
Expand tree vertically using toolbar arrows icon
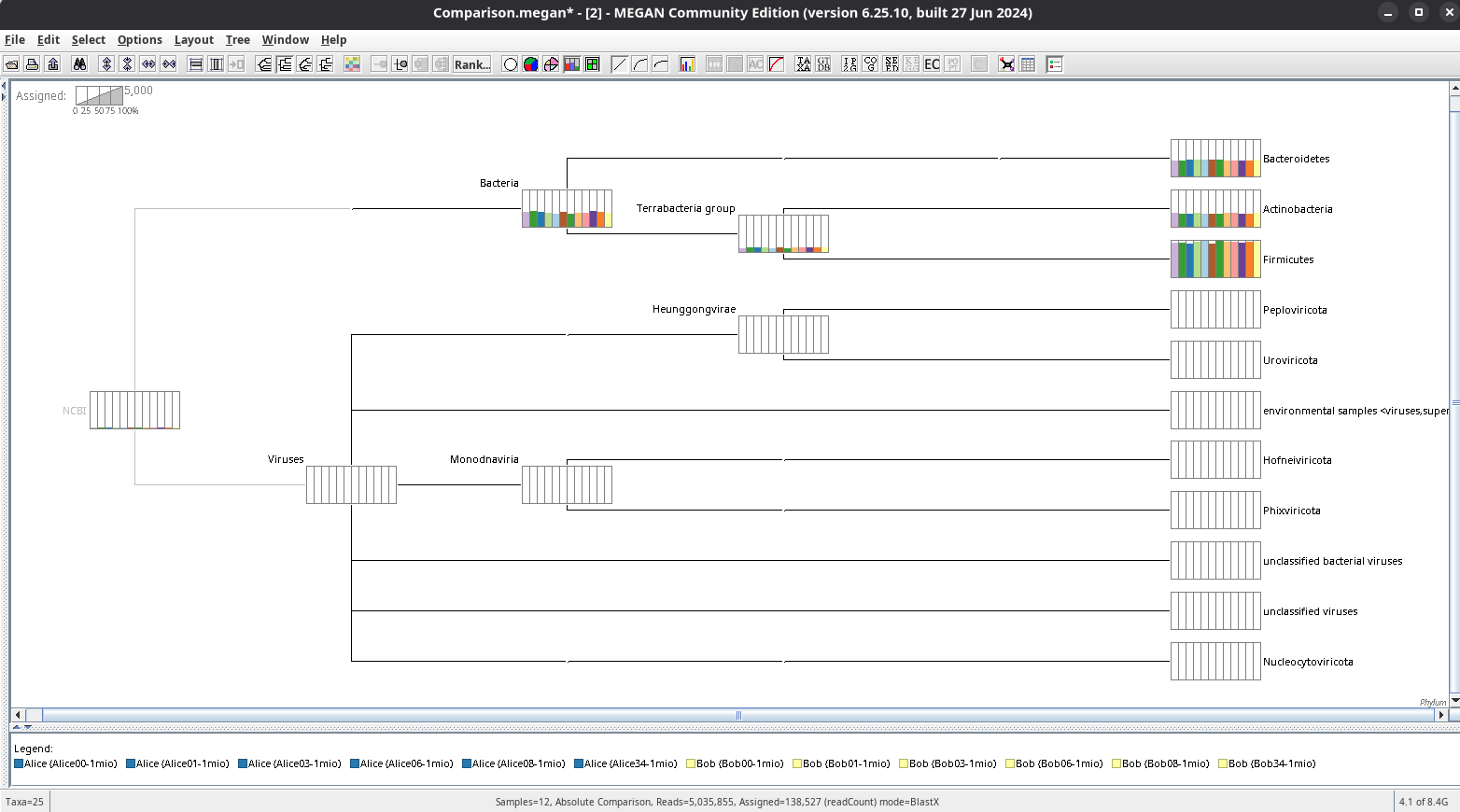(106, 64)
